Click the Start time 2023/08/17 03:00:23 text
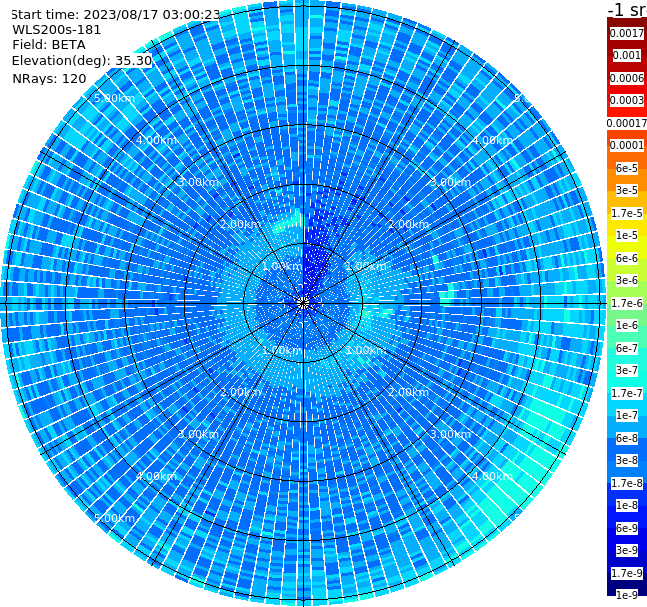The height and width of the screenshot is (607, 647). [x=116, y=14]
